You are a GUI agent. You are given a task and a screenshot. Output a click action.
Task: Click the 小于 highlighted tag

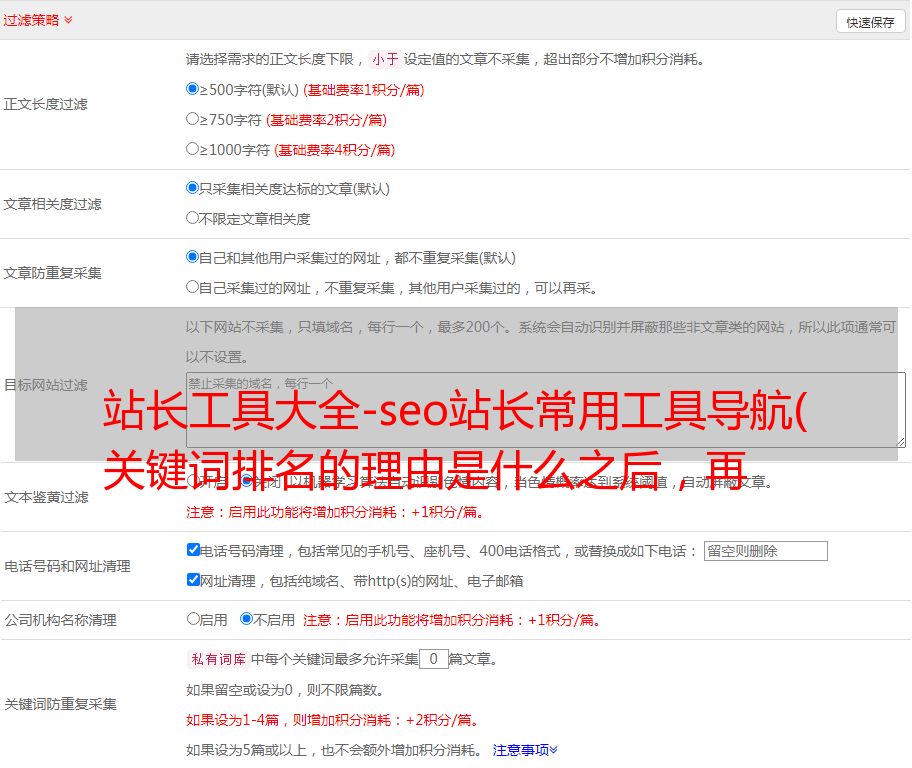coord(386,59)
